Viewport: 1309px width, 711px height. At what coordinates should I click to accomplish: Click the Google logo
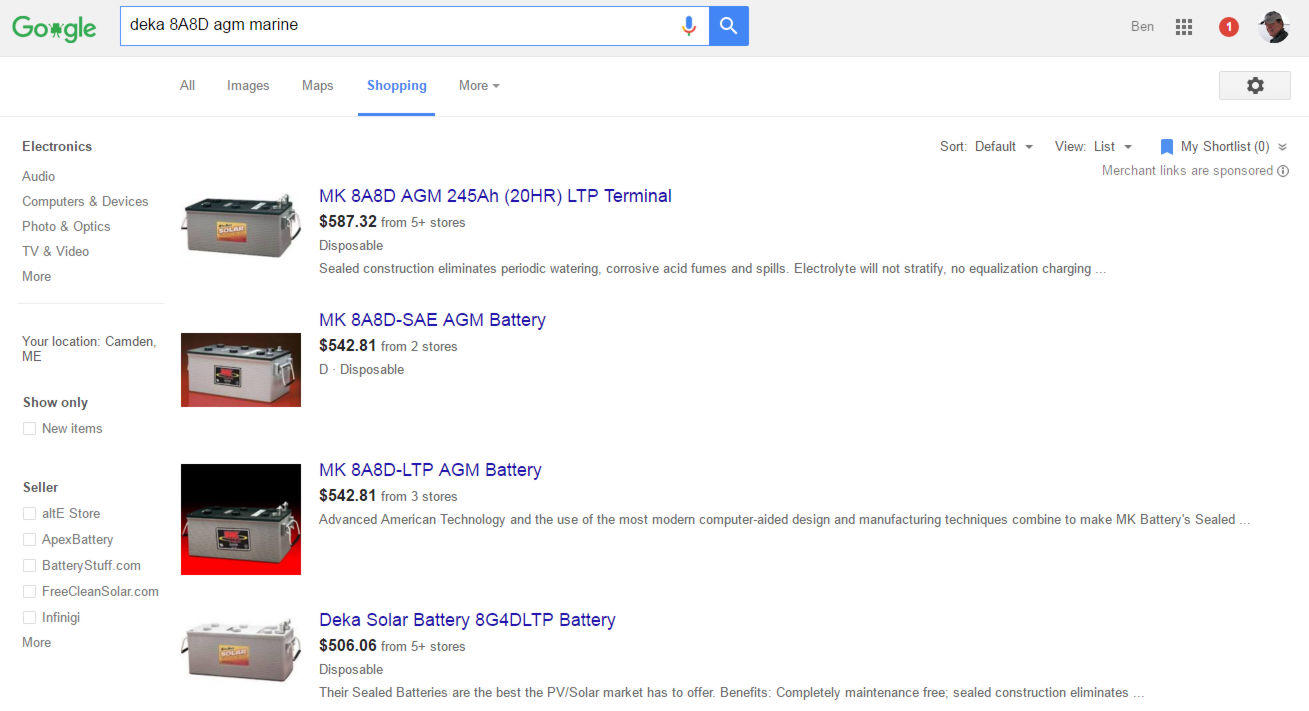[54, 27]
